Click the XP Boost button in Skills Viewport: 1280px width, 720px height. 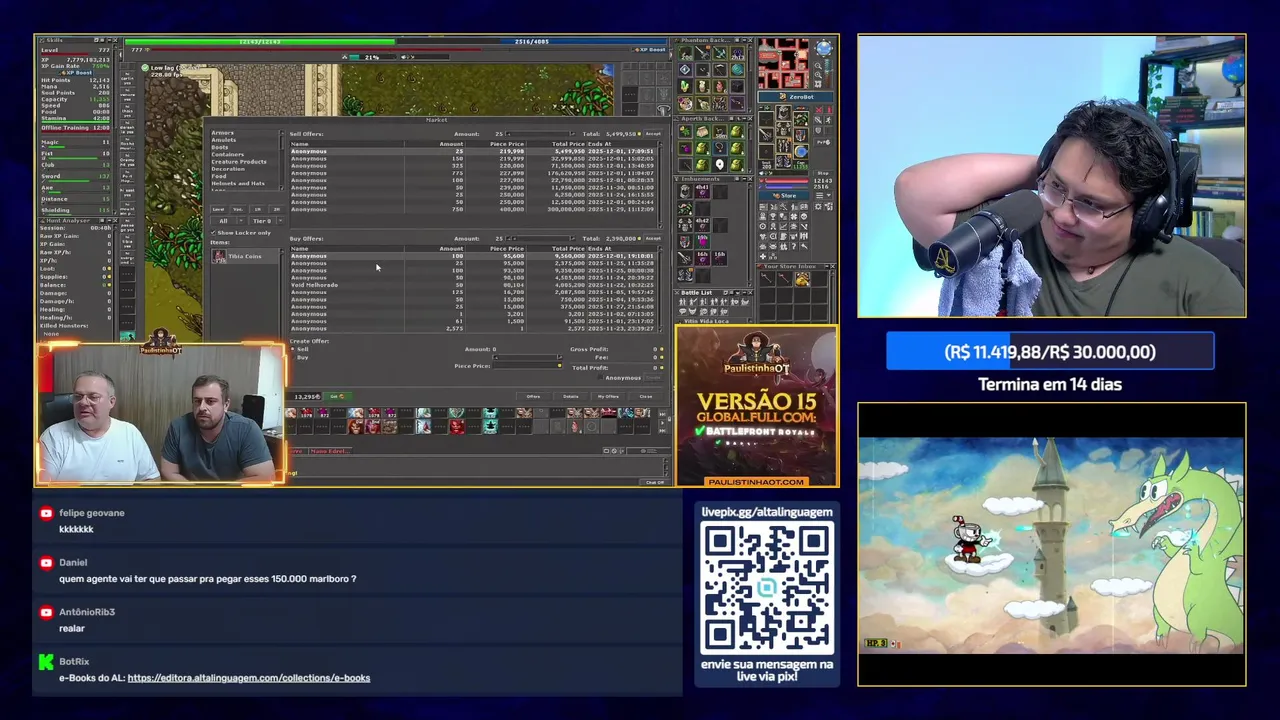click(75, 73)
